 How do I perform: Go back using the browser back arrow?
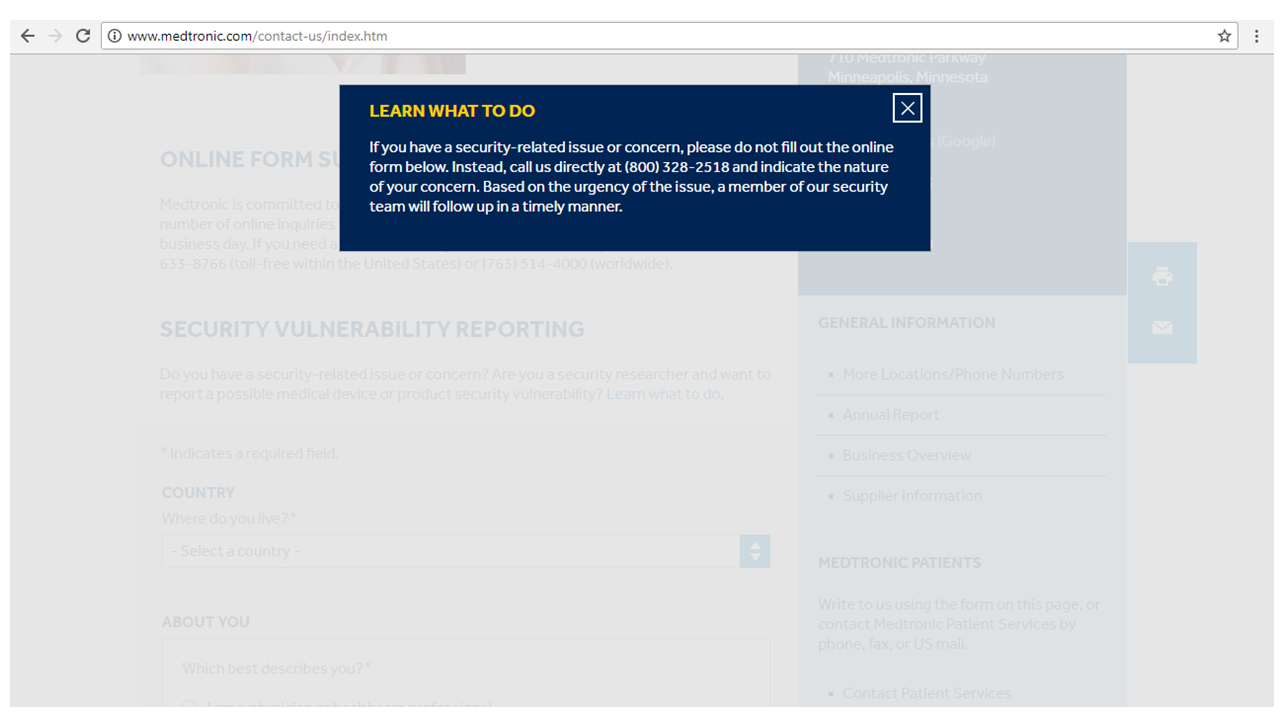coord(28,36)
